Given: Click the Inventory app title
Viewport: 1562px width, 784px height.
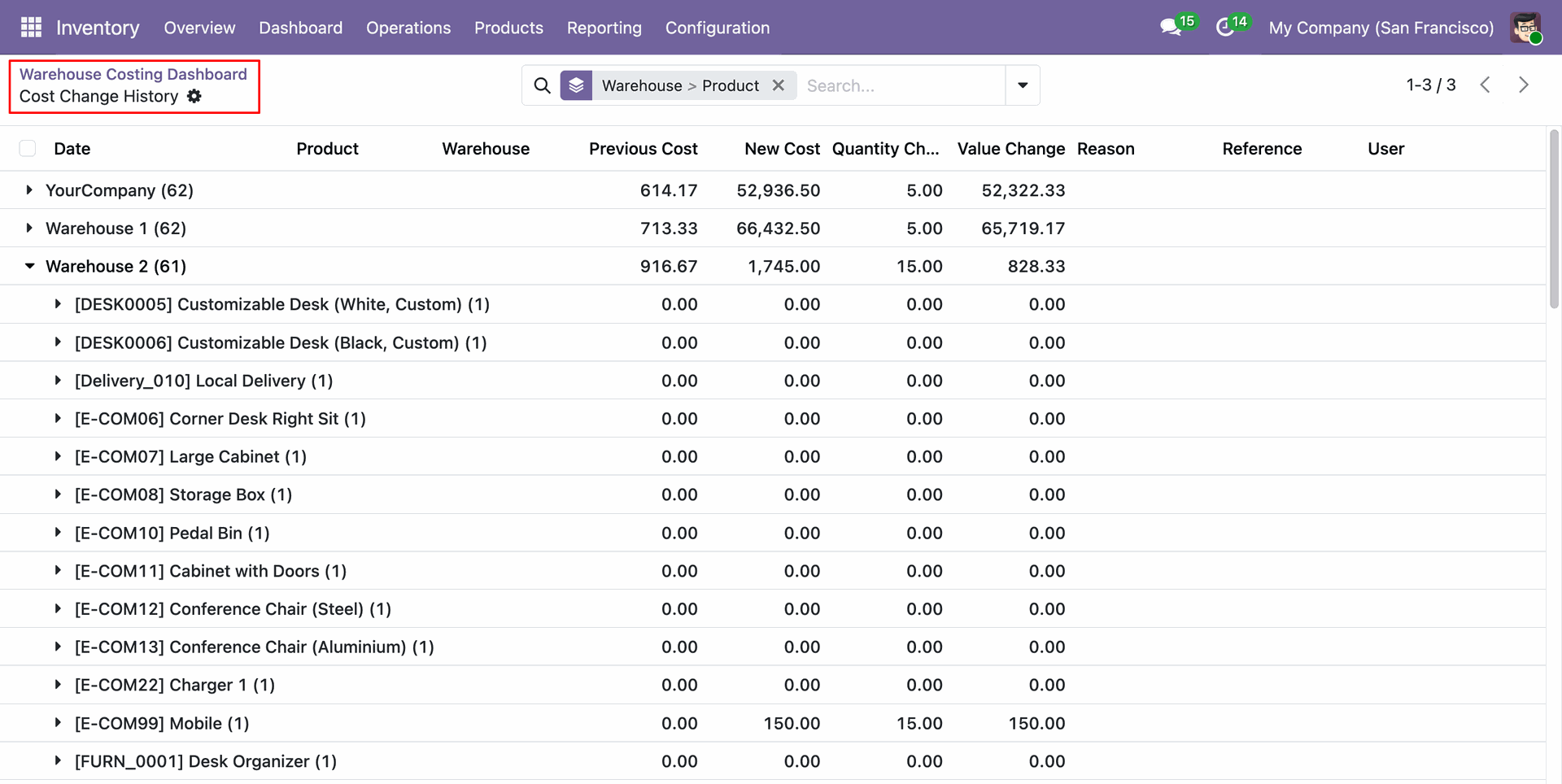Looking at the screenshot, I should pyautogui.click(x=98, y=28).
